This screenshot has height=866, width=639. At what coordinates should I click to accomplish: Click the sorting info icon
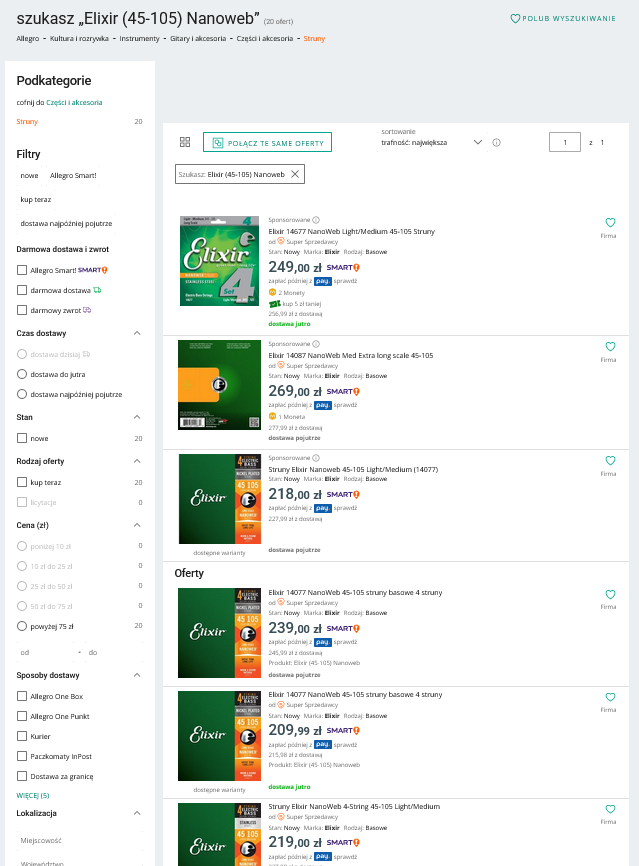pyautogui.click(x=497, y=142)
